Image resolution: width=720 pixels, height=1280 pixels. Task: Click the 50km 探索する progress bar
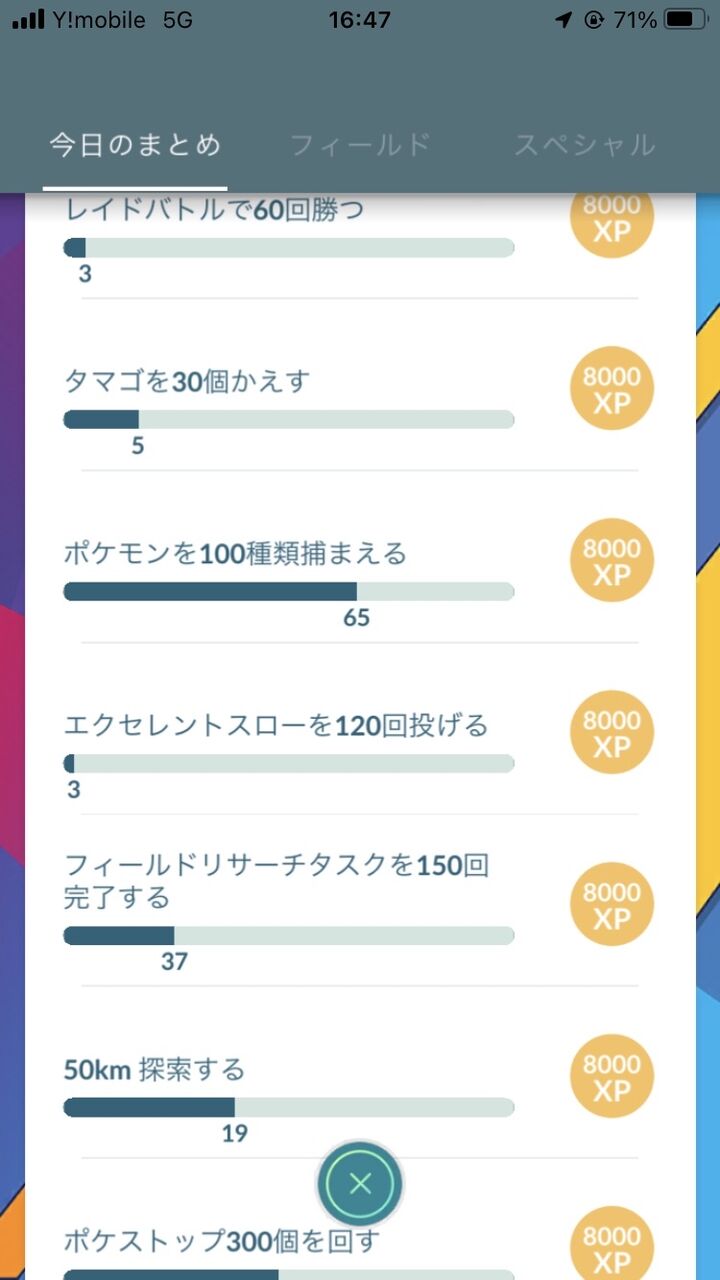288,1107
